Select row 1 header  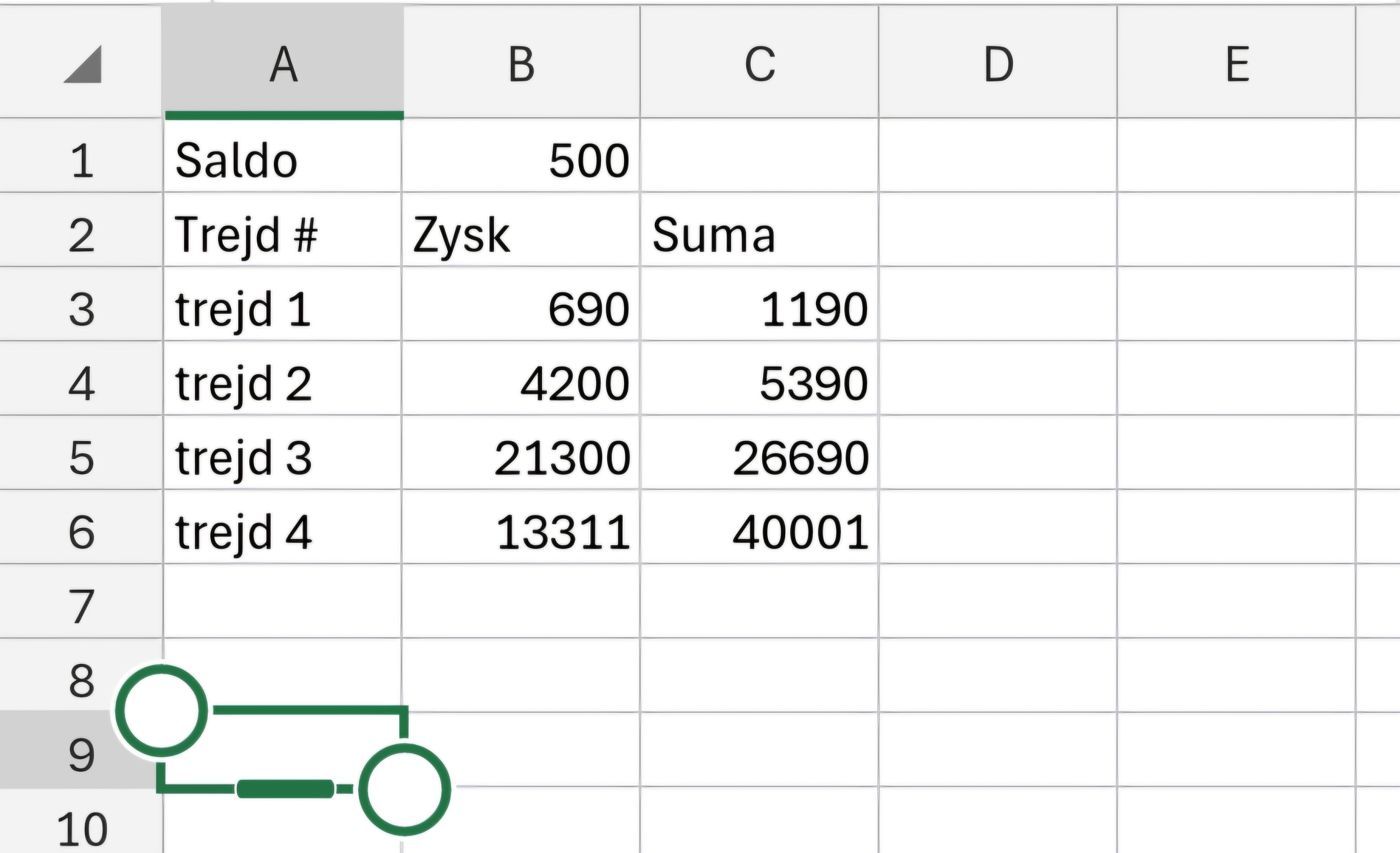81,161
